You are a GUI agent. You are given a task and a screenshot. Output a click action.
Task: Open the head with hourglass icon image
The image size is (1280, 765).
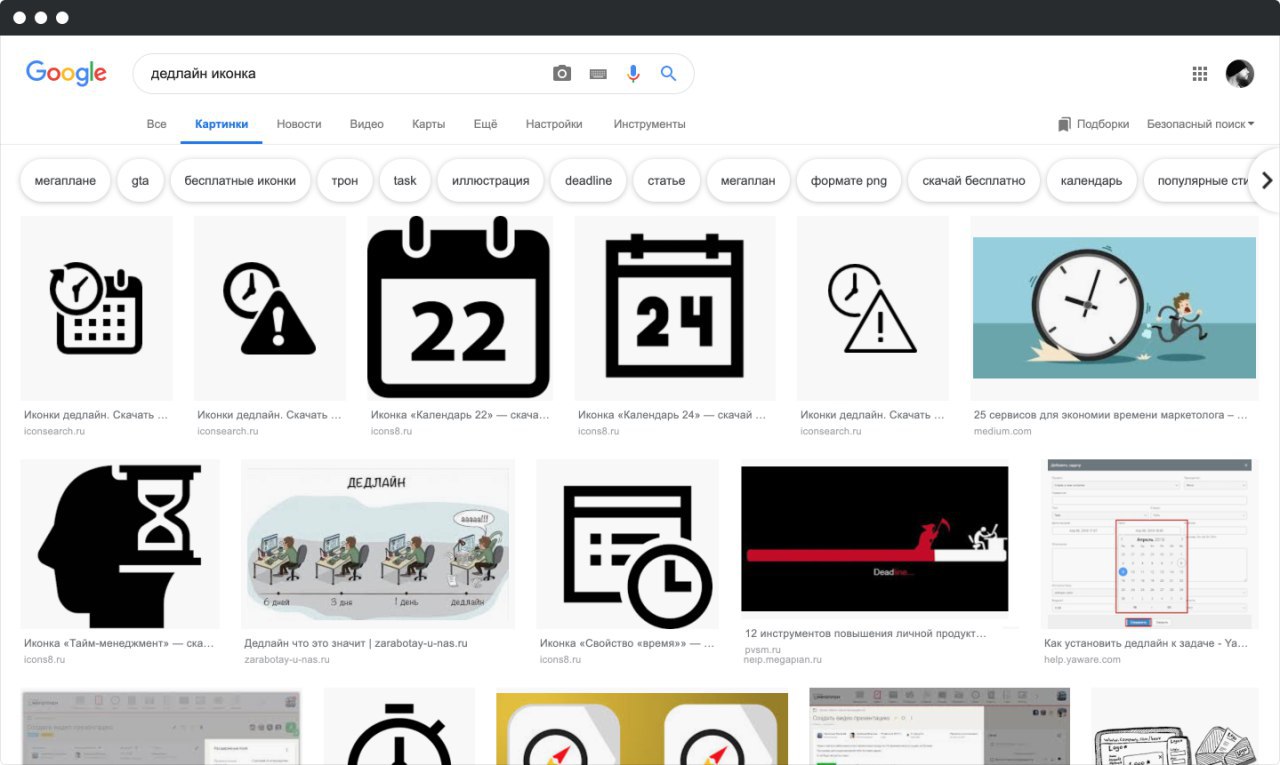[120, 544]
